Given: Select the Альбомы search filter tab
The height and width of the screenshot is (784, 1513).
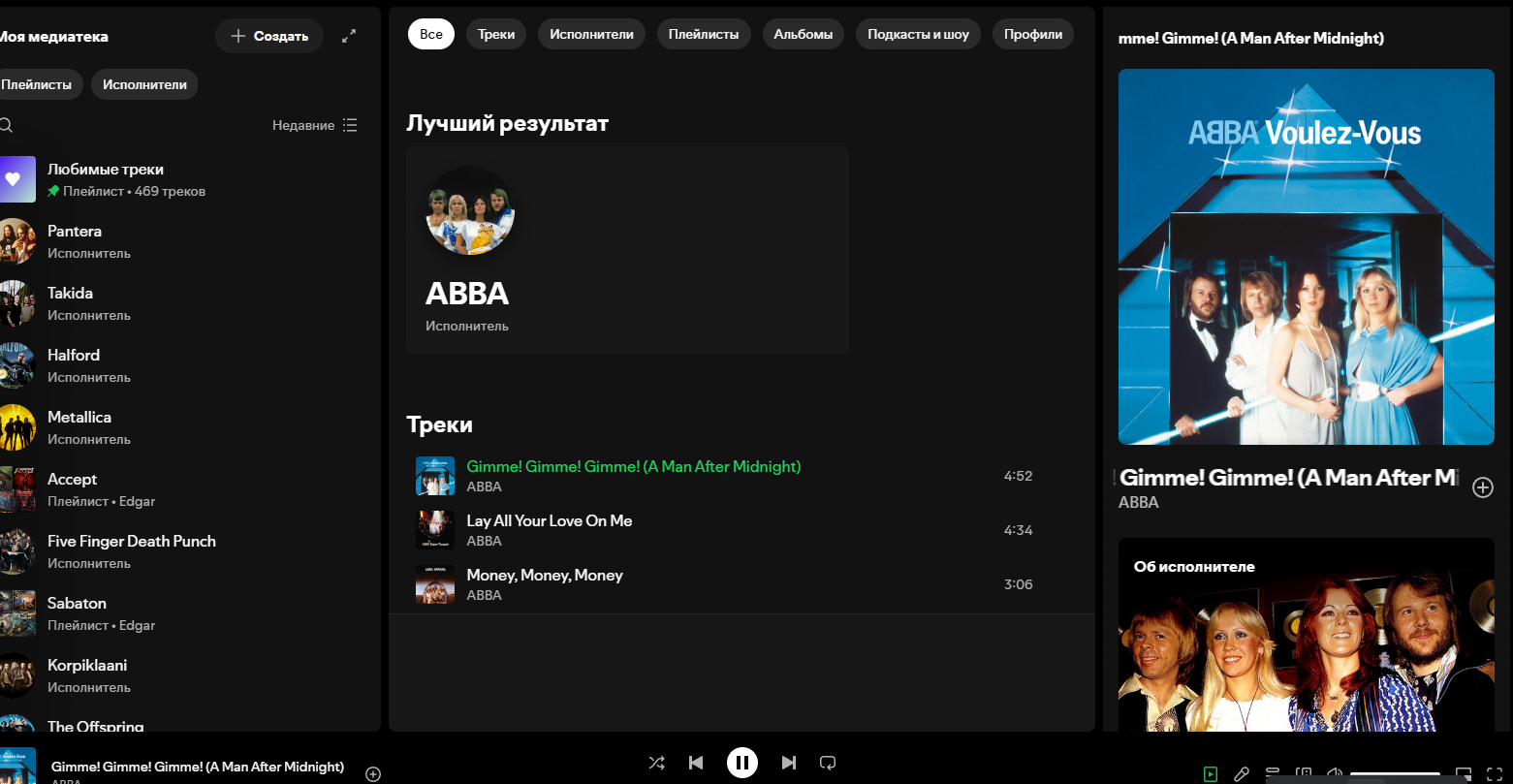Looking at the screenshot, I should coord(804,34).
